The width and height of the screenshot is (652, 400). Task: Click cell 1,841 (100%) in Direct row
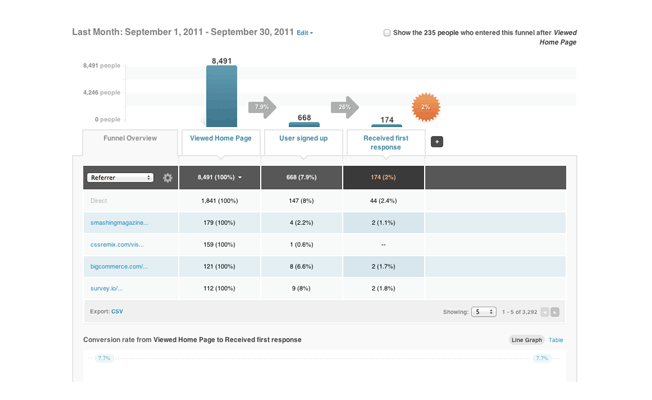pos(220,201)
